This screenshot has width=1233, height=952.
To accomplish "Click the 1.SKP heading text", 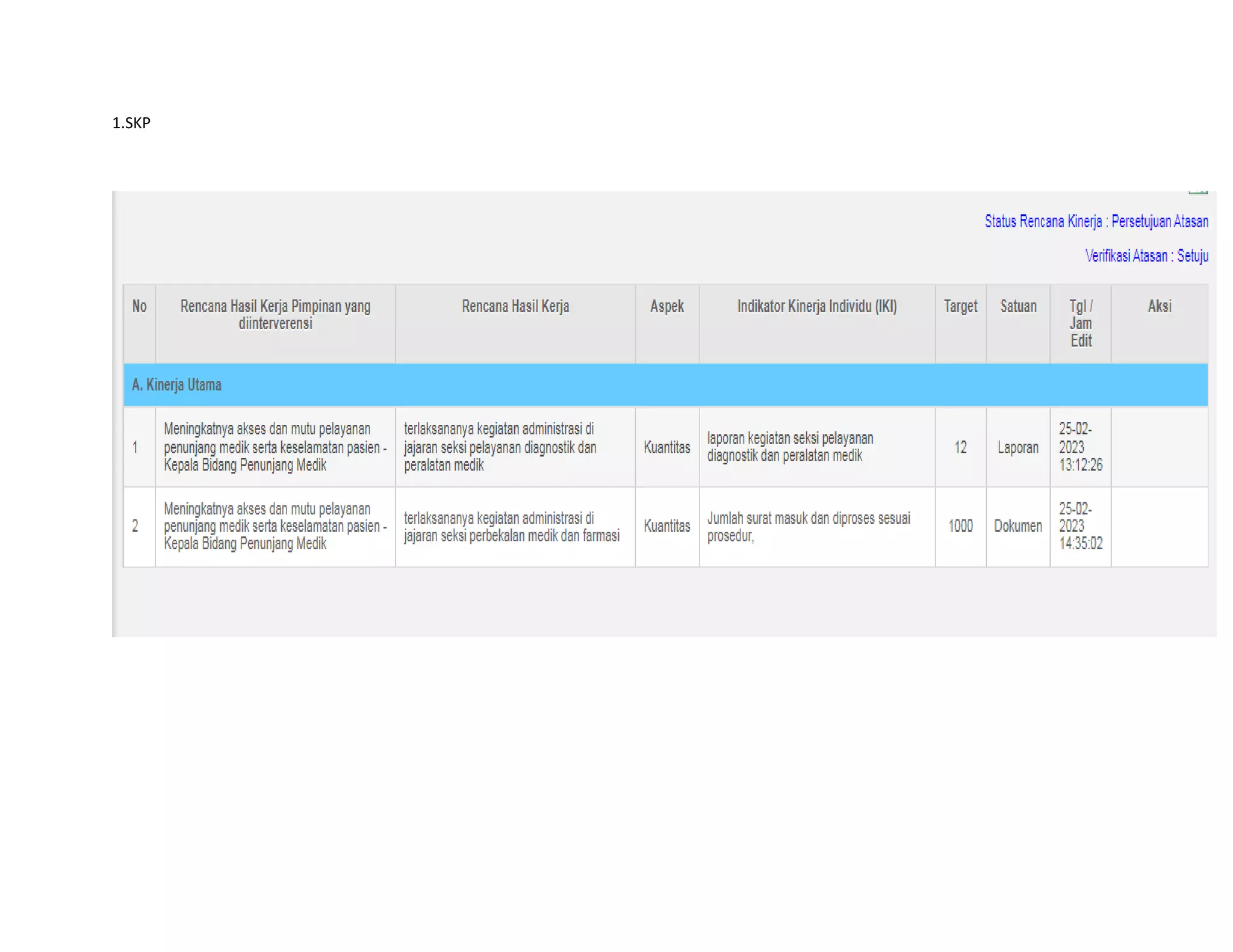I will (x=131, y=123).
